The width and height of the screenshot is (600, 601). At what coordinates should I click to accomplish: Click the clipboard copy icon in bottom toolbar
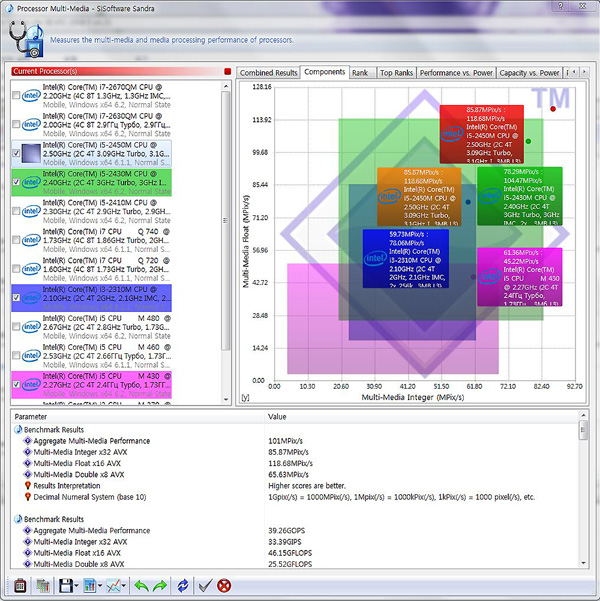tap(20, 586)
